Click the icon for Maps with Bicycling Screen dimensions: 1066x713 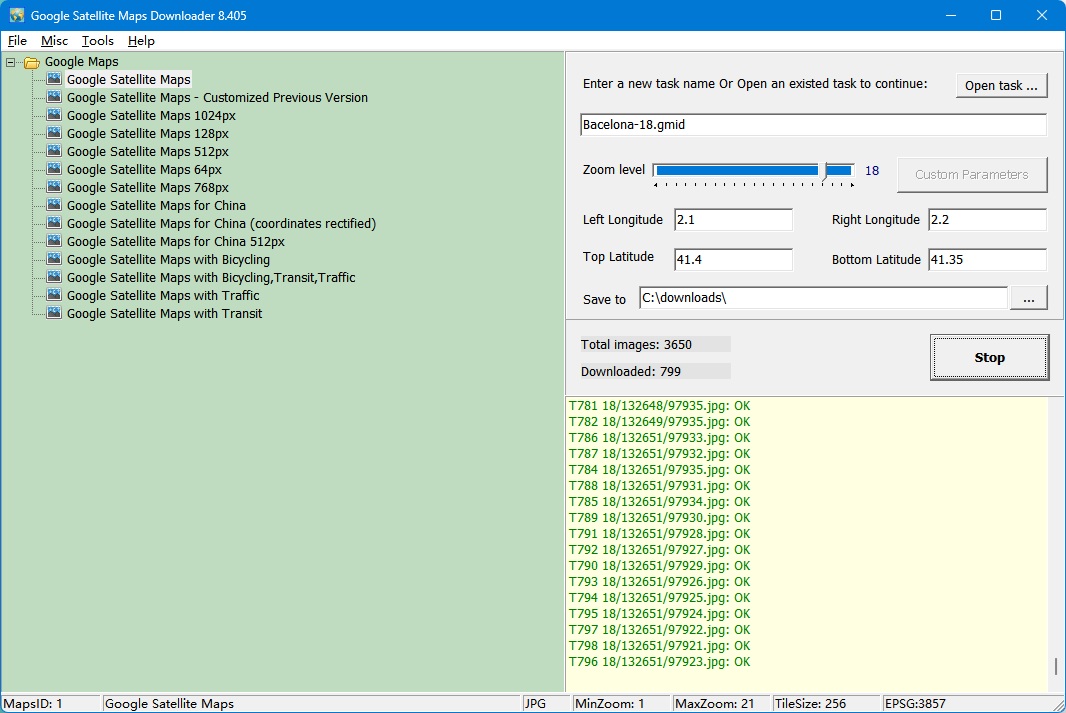click(x=54, y=259)
